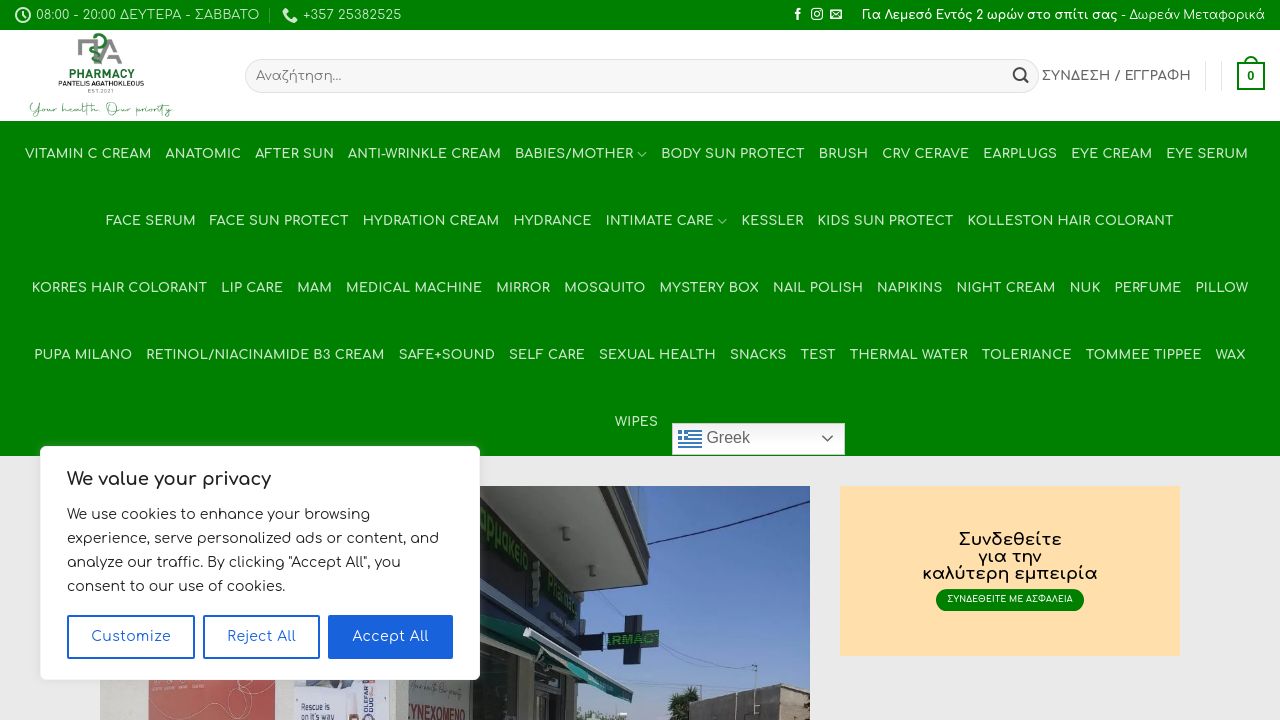Open EYE CREAM category
The image size is (1280, 720).
click(x=1111, y=154)
